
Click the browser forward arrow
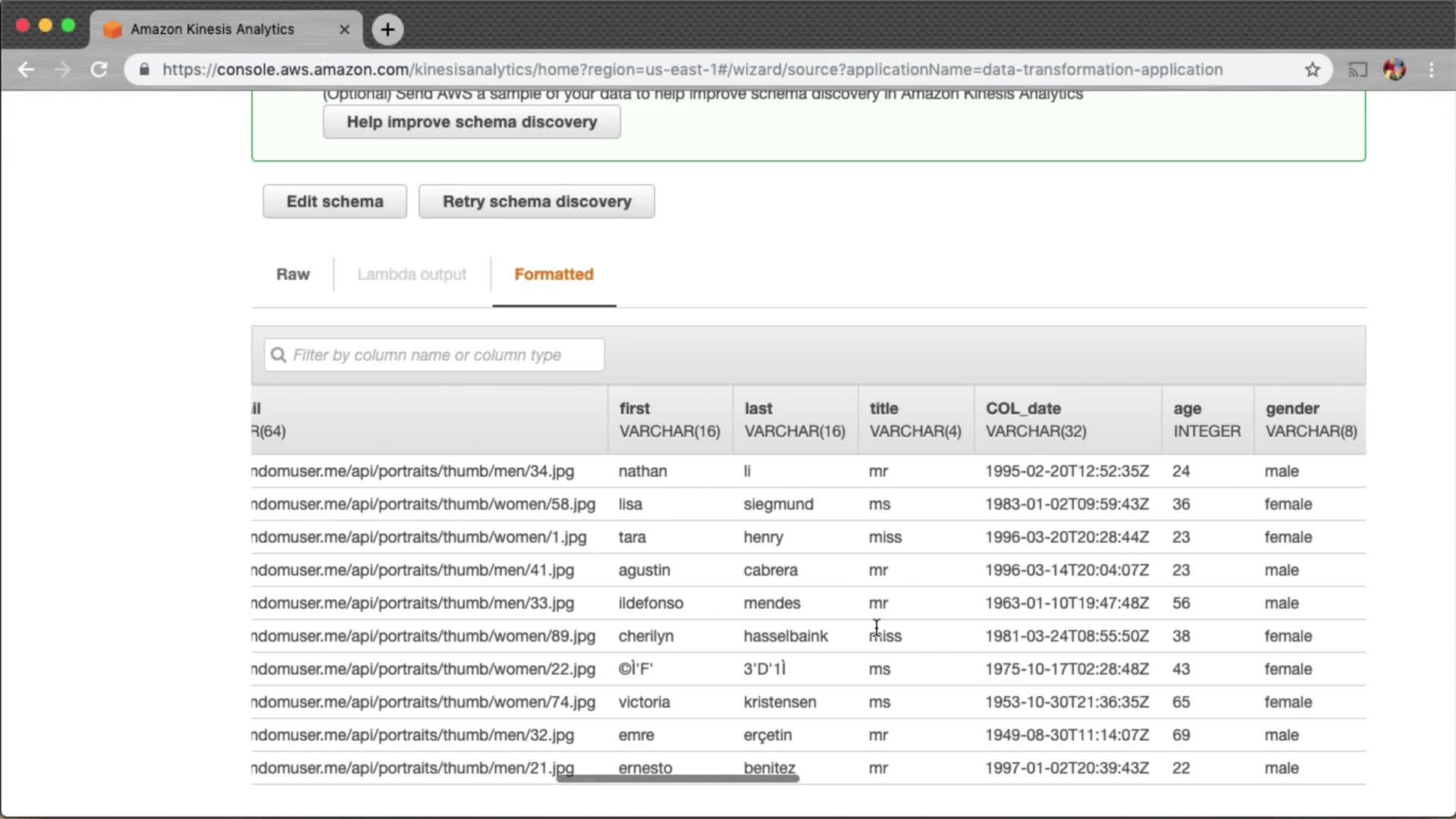point(62,70)
